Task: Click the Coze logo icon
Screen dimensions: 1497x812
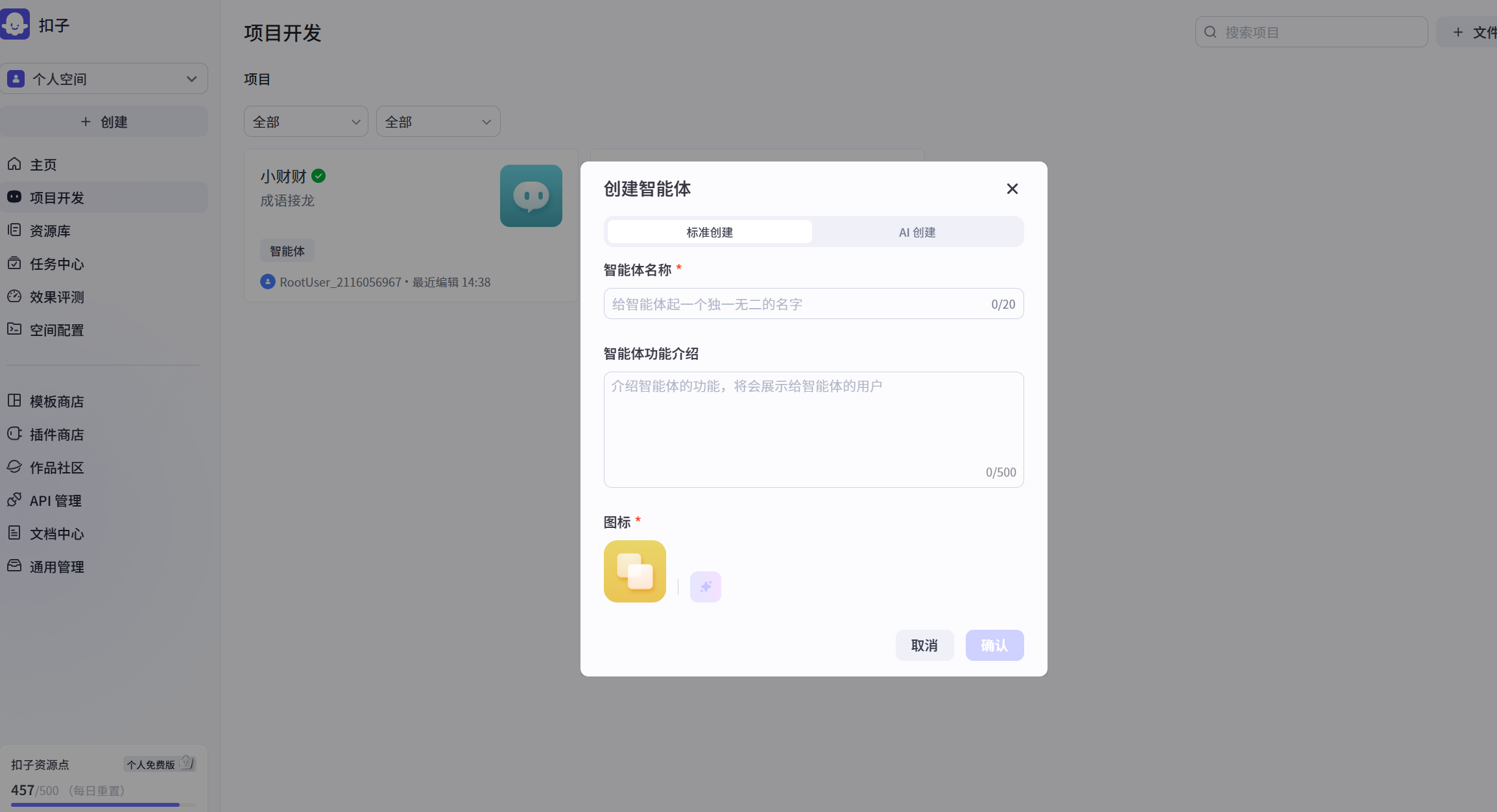Action: [14, 25]
